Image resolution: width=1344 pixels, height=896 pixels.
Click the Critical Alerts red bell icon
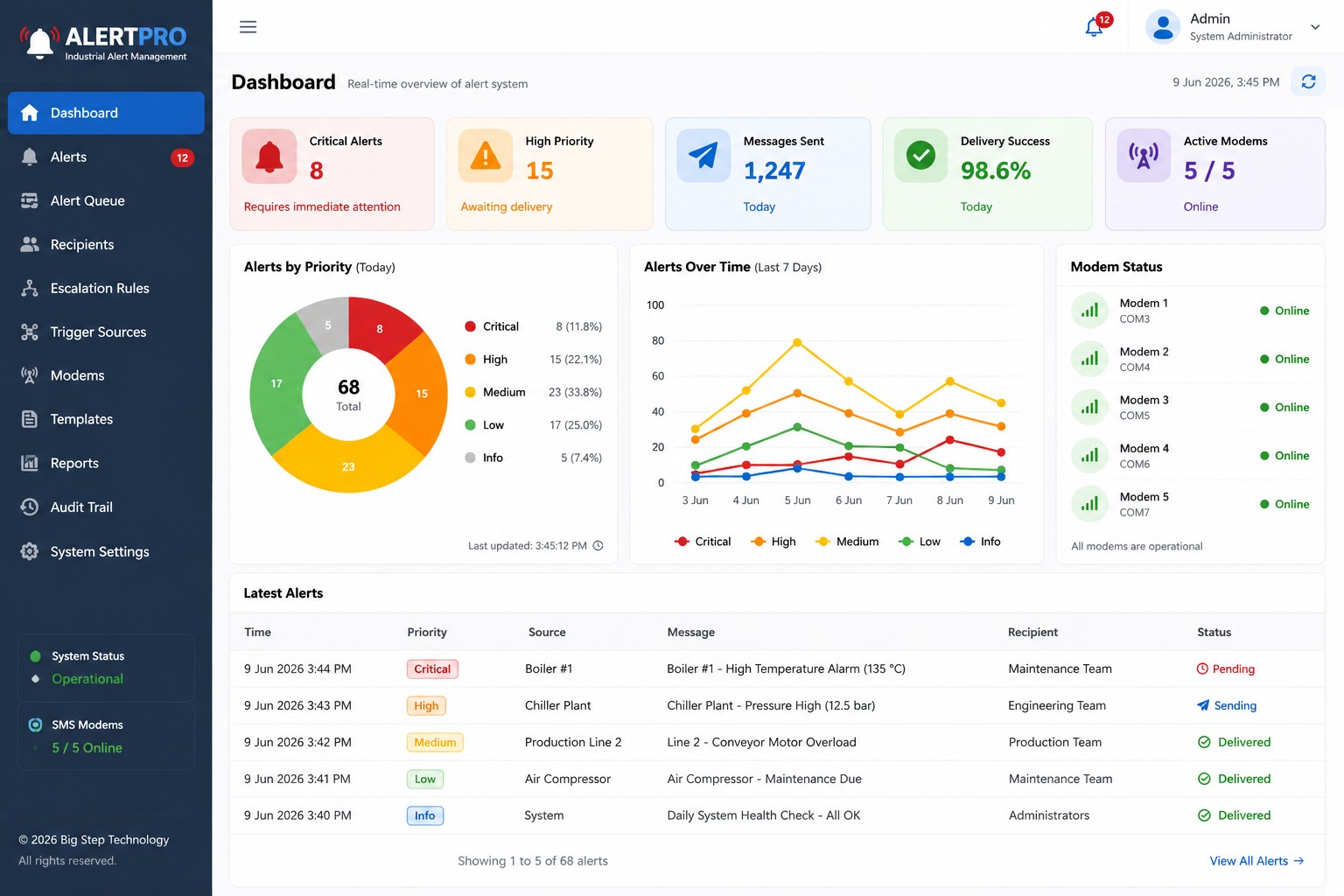click(x=269, y=157)
